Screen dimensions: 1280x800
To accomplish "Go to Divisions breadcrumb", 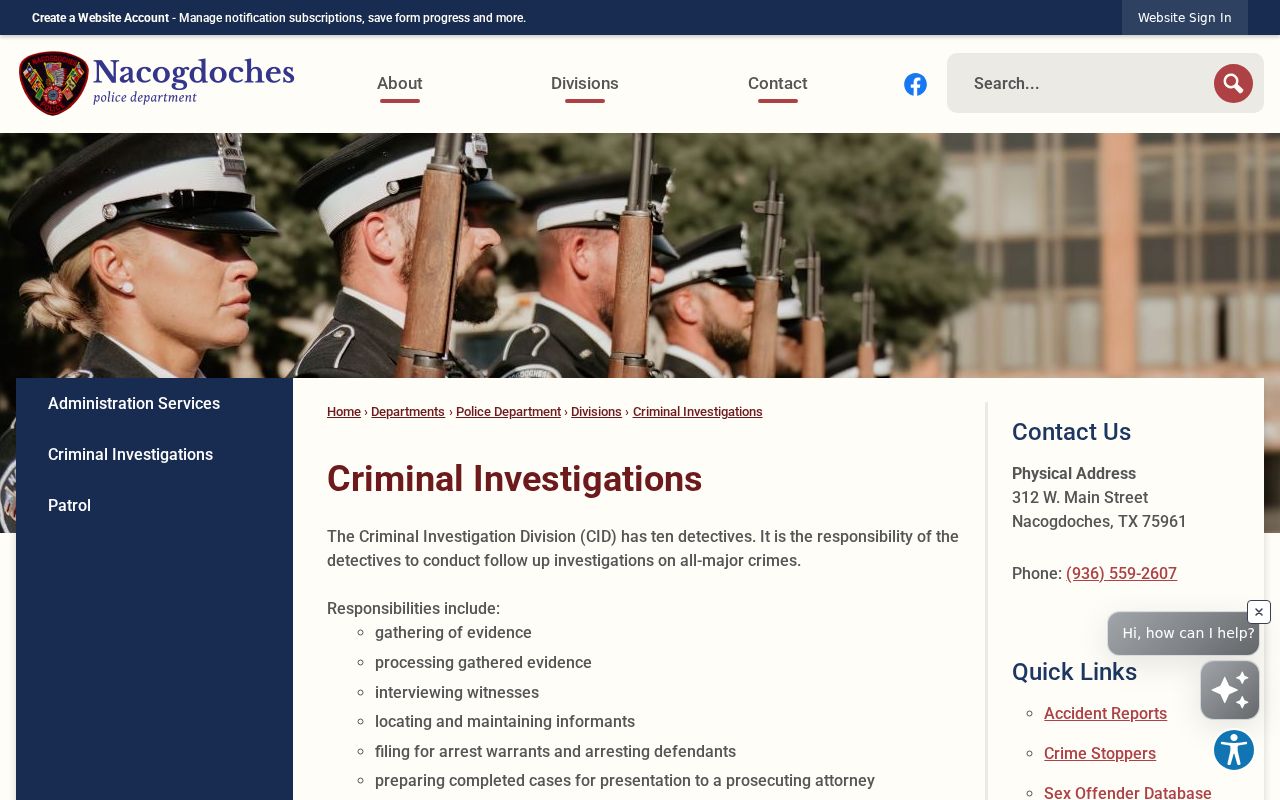I will [x=596, y=412].
